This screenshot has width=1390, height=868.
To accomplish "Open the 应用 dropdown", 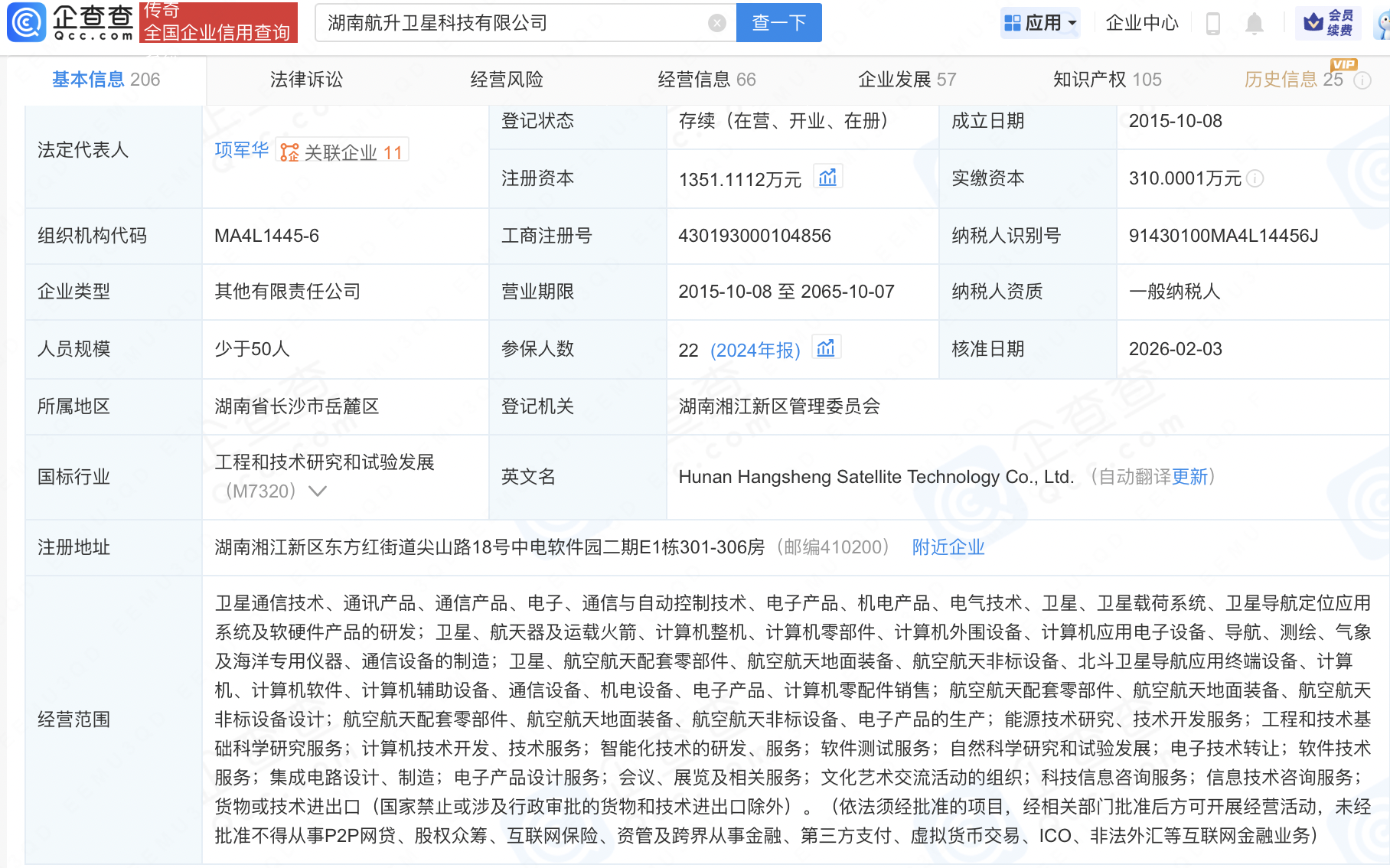I will coord(1040,22).
